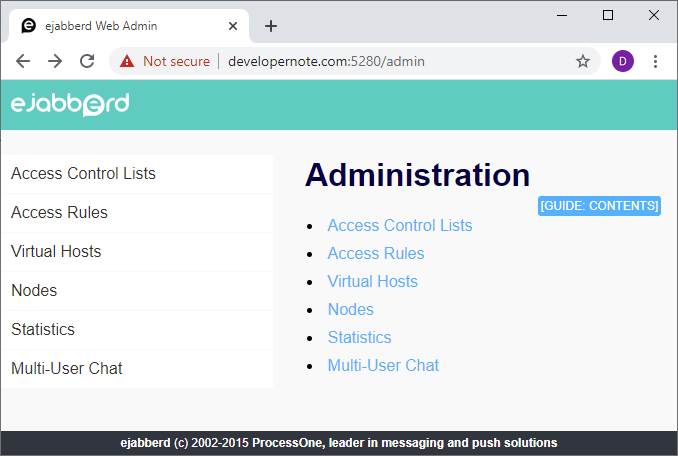Follow the Access Control Lists blue link

[400, 225]
